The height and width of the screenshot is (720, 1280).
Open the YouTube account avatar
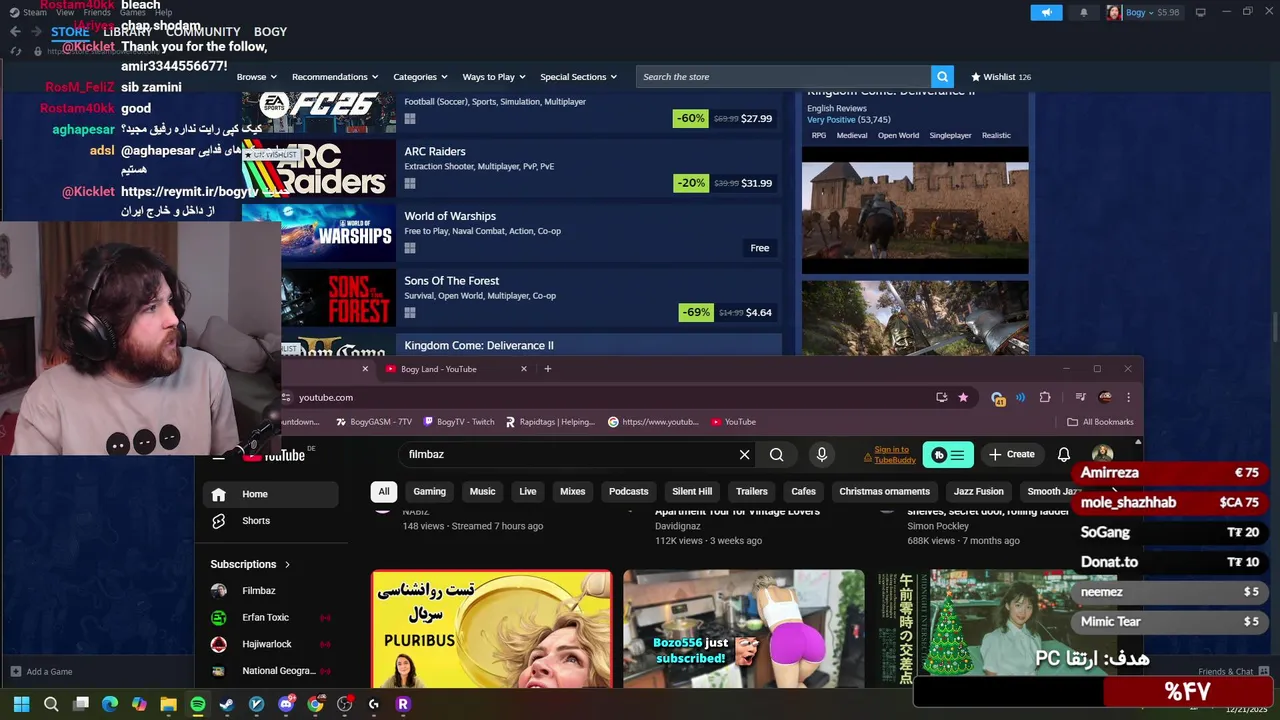click(x=1102, y=454)
